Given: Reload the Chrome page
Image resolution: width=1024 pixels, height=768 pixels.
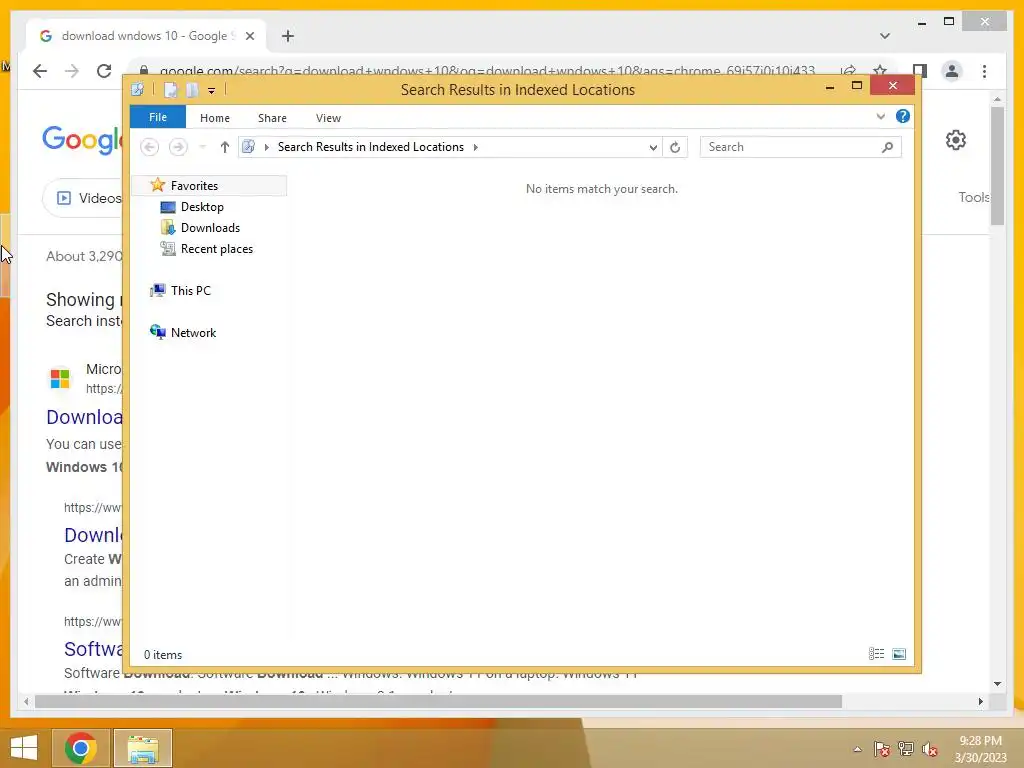Looking at the screenshot, I should click(104, 71).
